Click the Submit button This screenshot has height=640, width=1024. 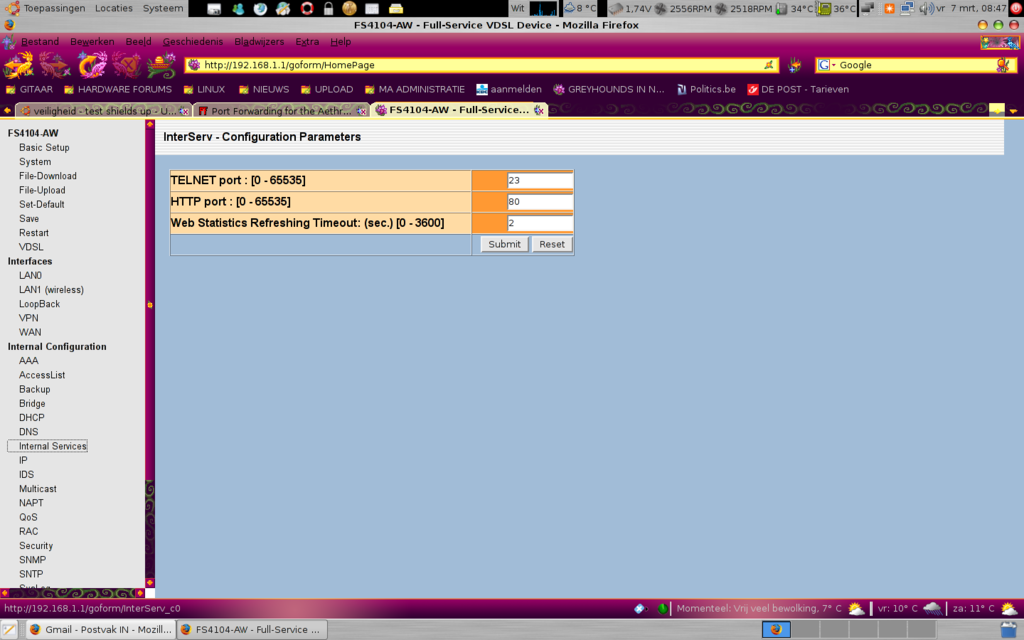click(504, 244)
